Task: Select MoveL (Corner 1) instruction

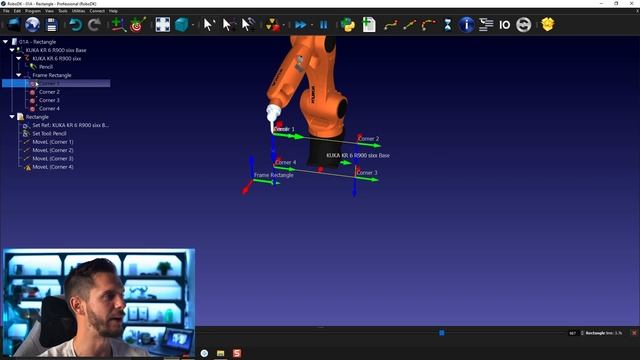Action: (x=53, y=142)
